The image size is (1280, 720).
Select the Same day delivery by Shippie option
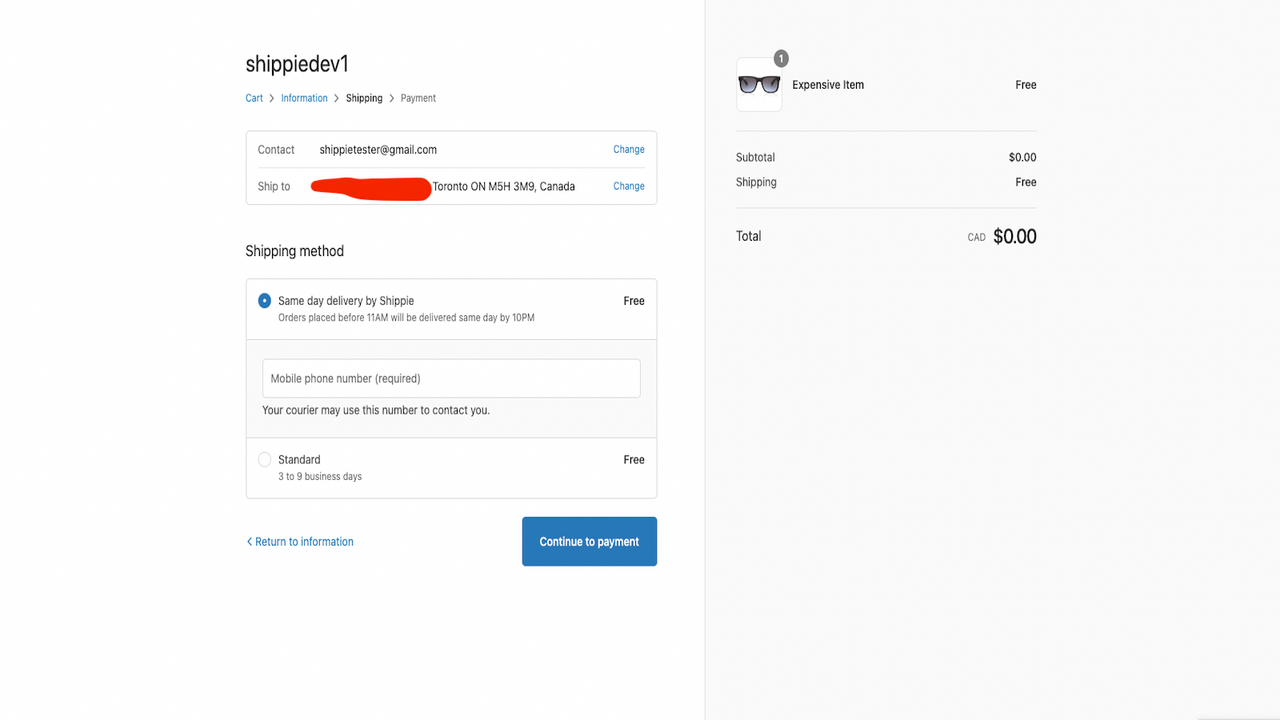pos(264,300)
